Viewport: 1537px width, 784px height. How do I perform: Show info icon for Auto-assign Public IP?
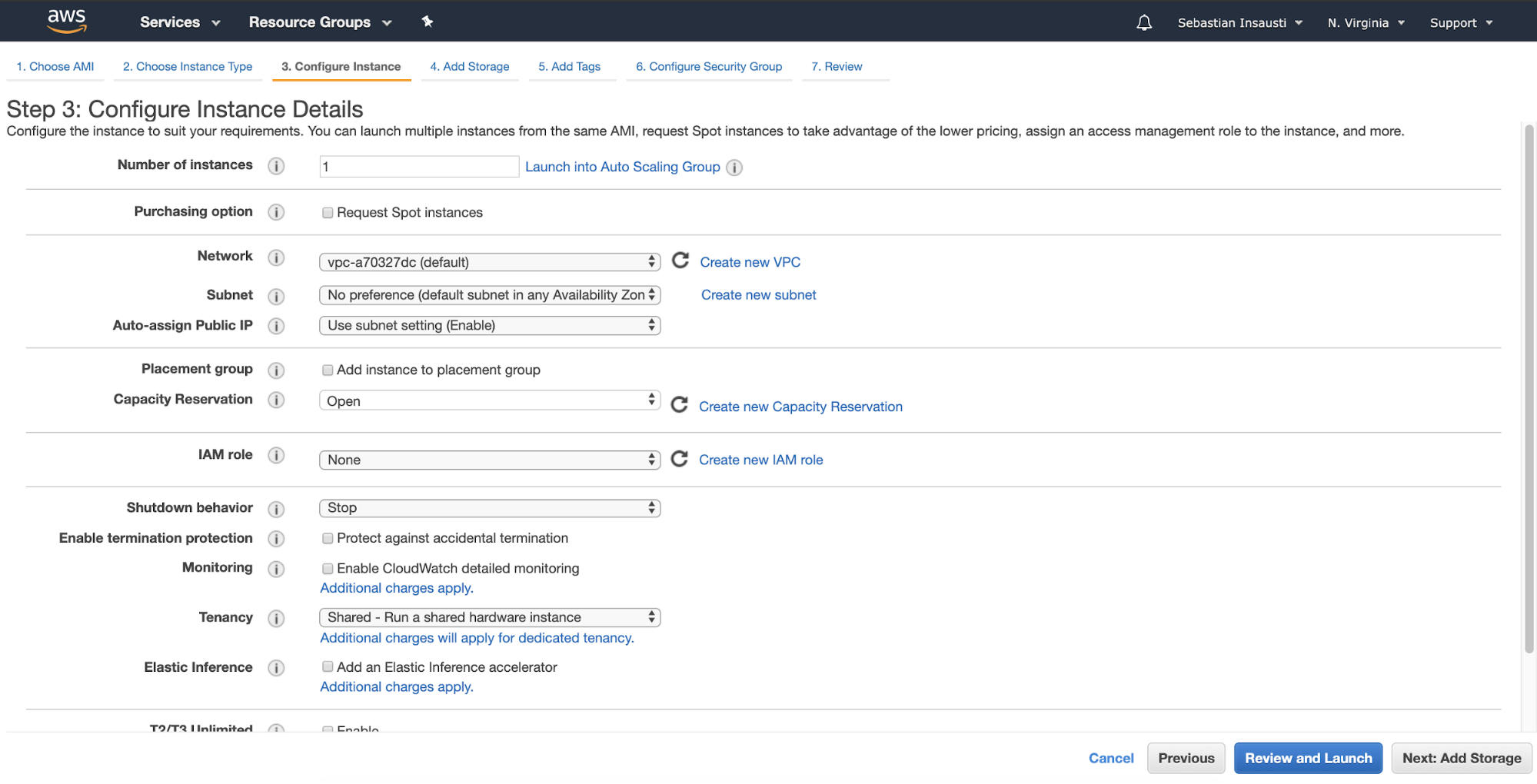coord(276,326)
